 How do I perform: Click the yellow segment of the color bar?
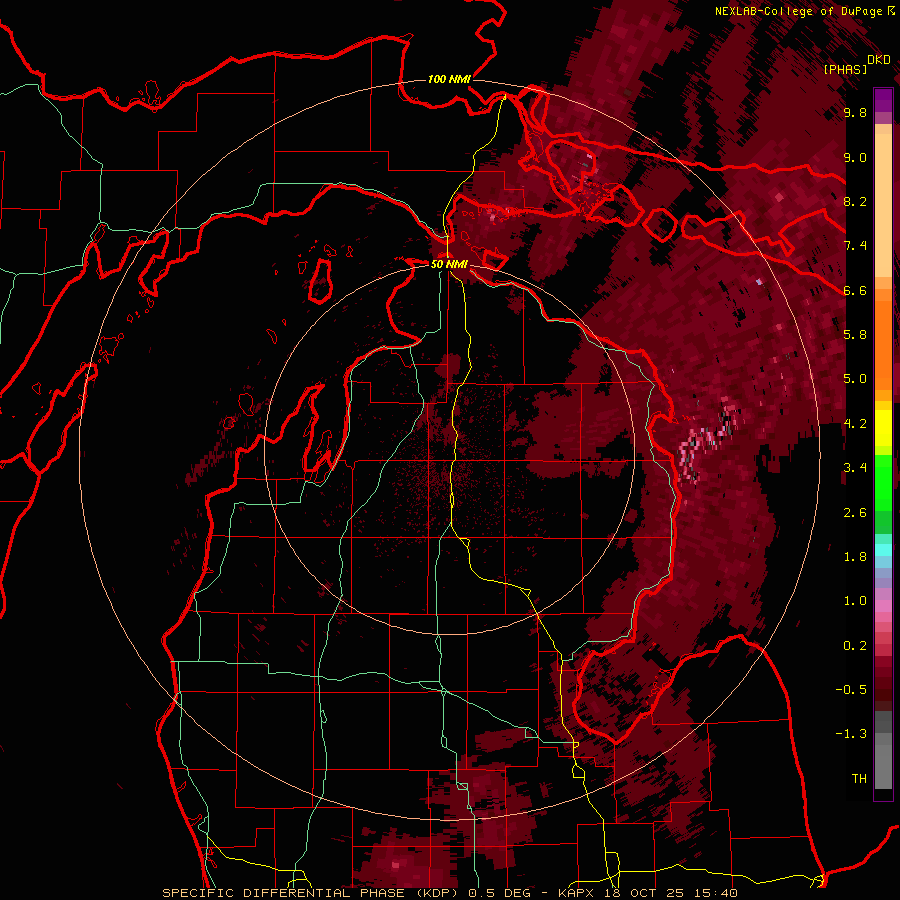coord(883,428)
